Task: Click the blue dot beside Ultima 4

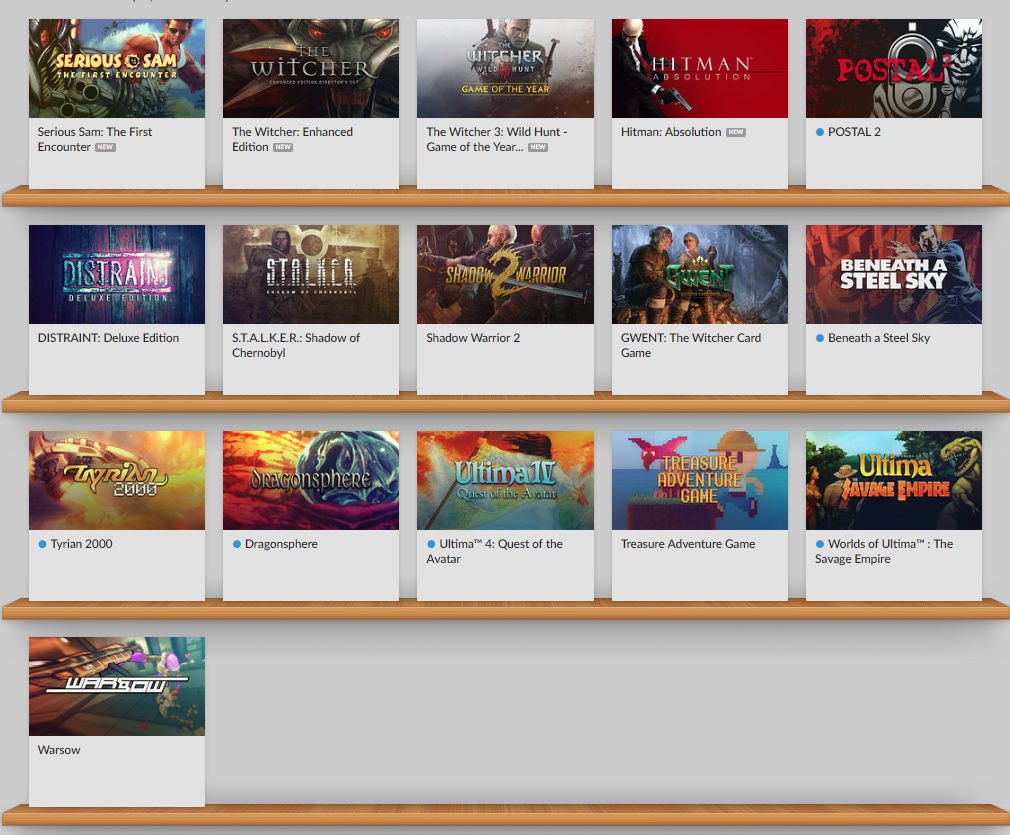Action: [x=431, y=544]
